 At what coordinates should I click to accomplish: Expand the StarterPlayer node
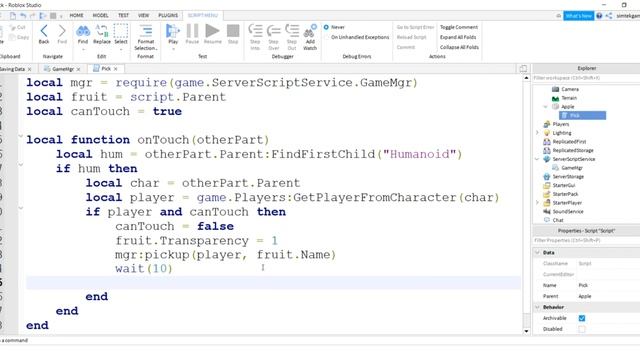click(537, 202)
